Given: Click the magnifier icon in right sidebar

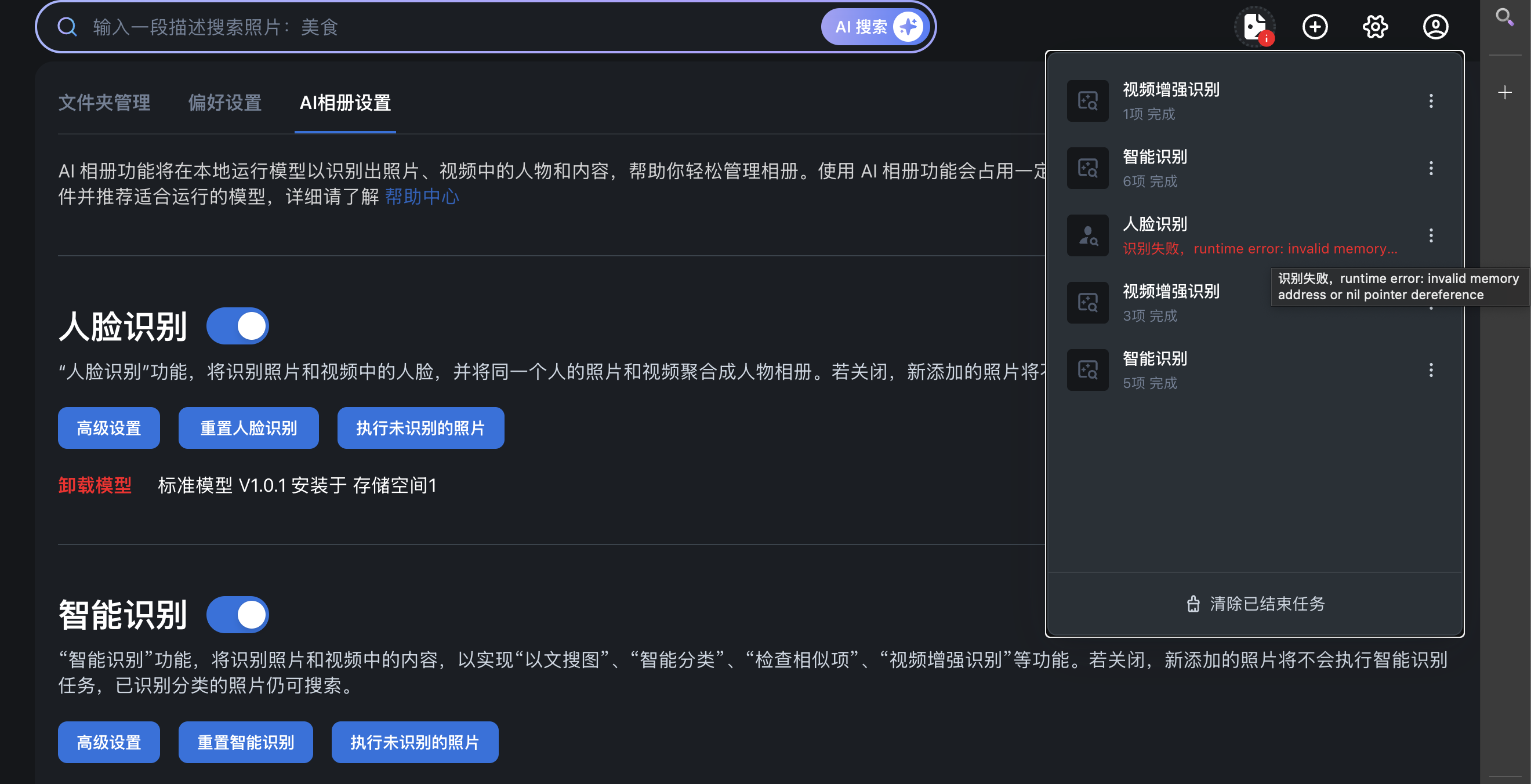Looking at the screenshot, I should tap(1505, 17).
